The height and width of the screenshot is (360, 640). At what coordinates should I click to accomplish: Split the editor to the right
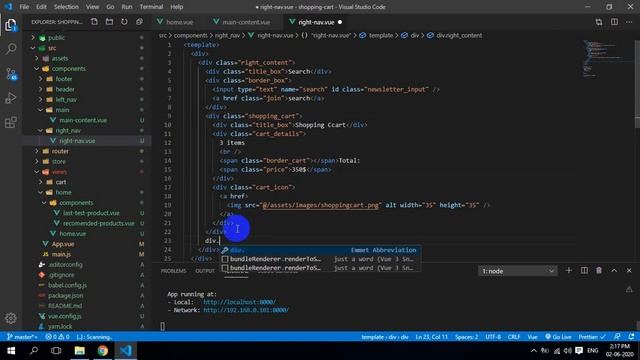(614, 22)
